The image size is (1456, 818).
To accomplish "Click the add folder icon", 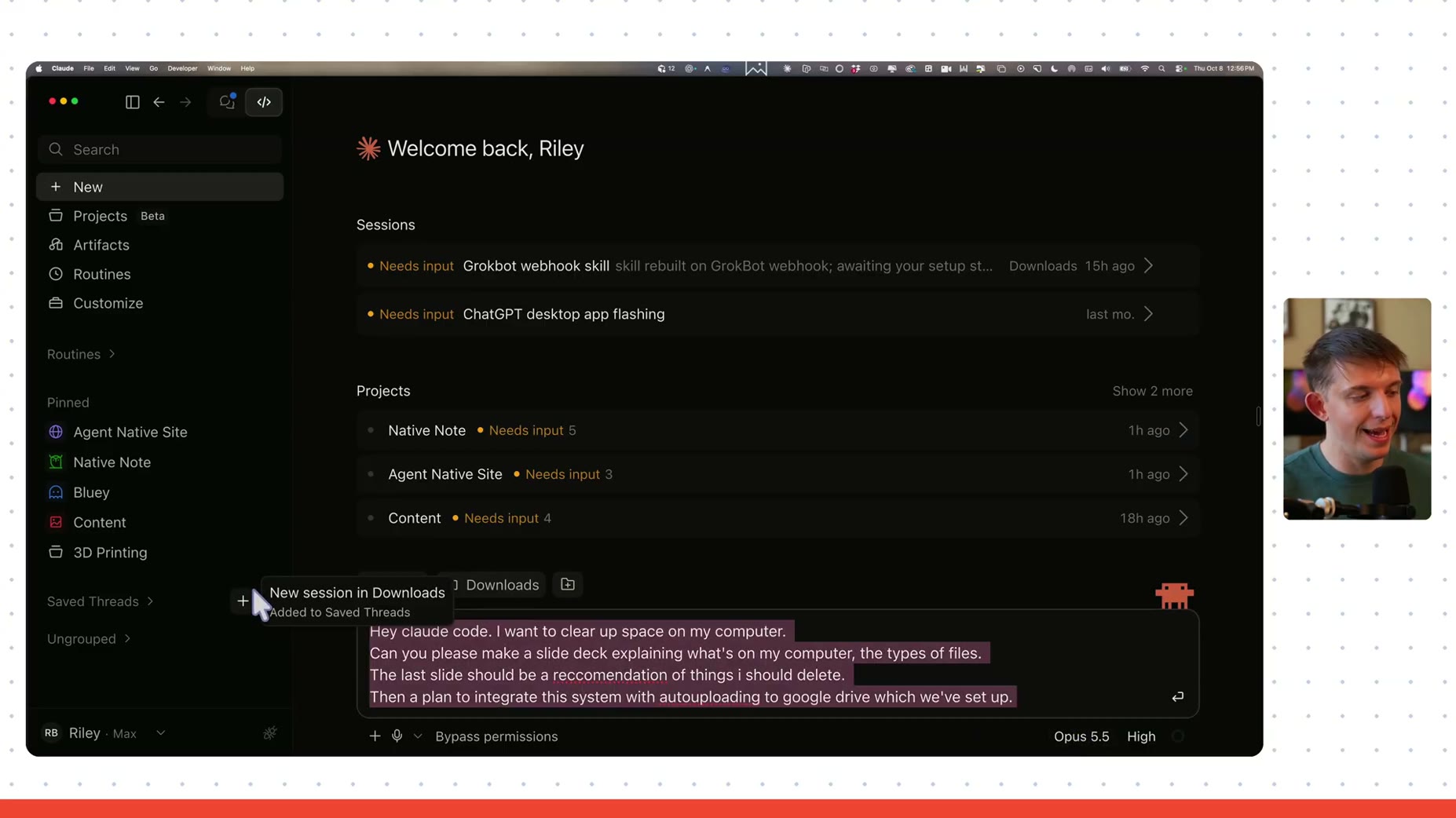I will 568,585.
